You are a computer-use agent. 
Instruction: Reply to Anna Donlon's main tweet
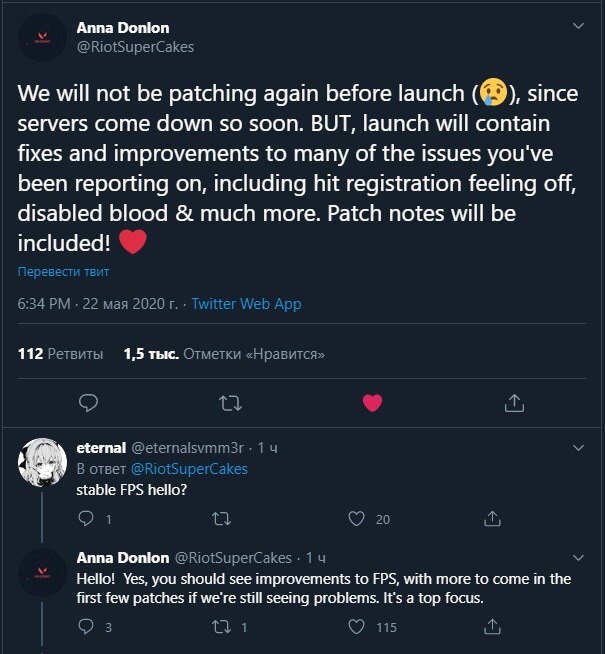[88, 402]
